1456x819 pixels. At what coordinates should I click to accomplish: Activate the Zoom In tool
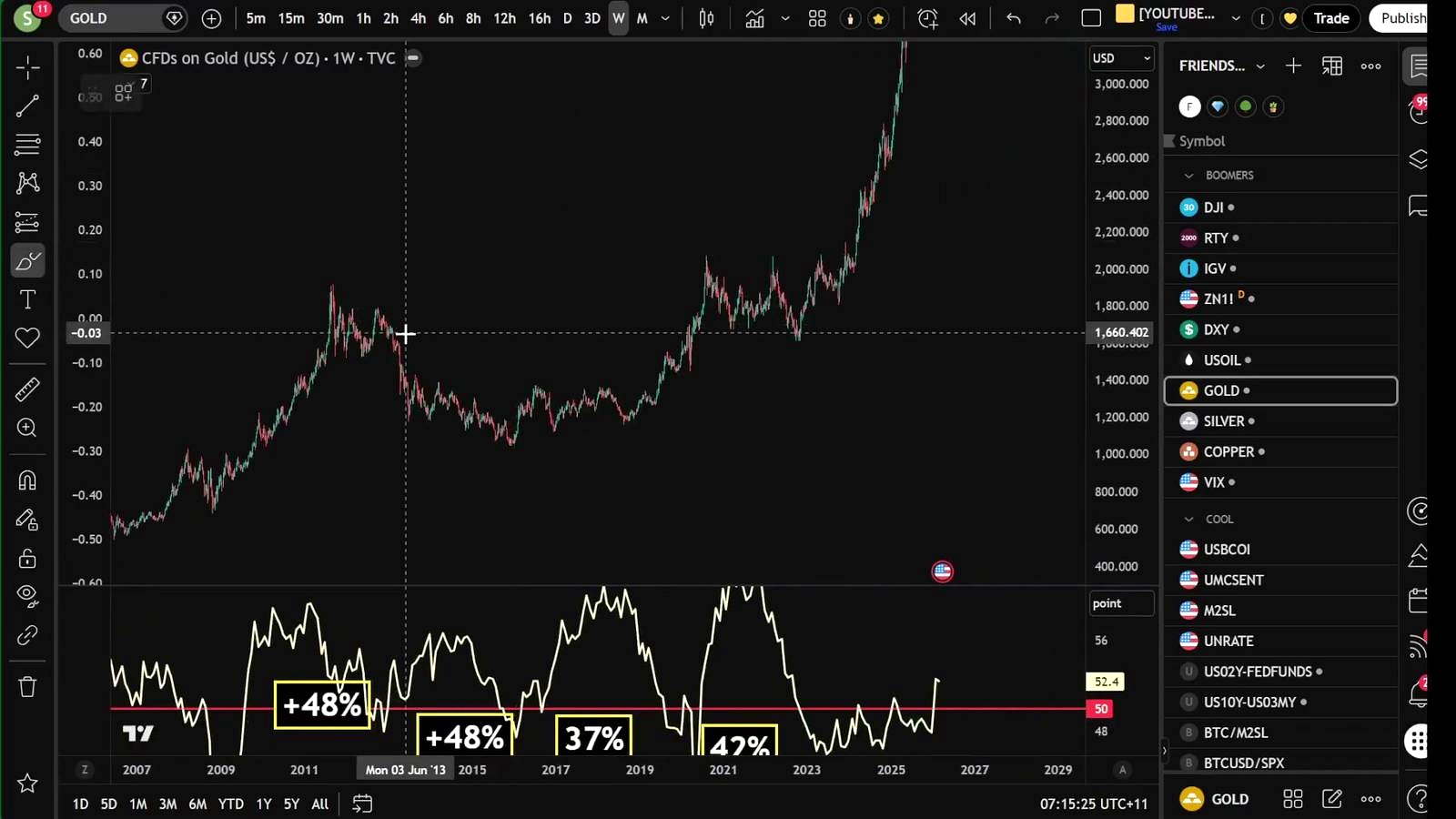coord(27,428)
